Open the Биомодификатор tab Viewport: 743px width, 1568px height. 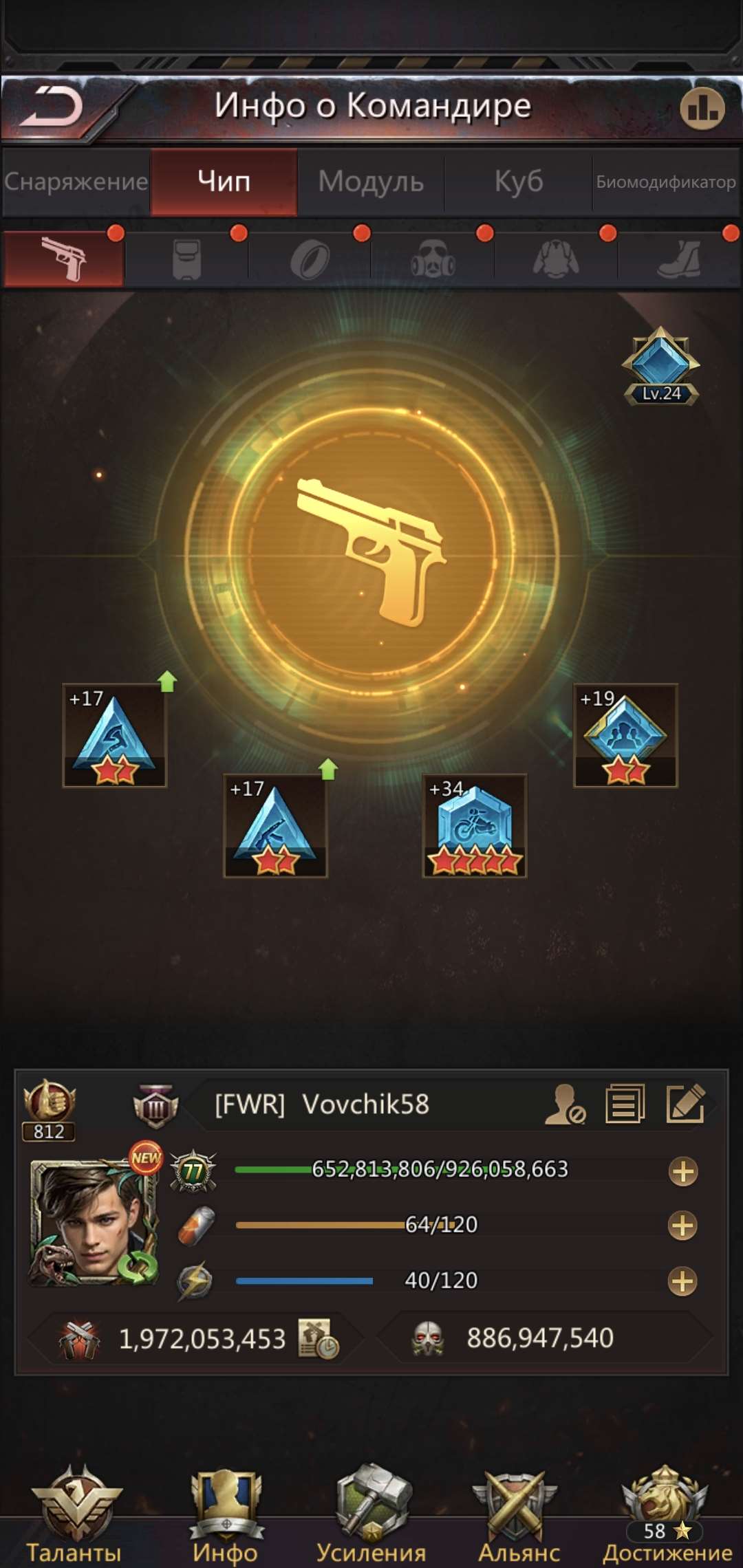pos(666,182)
